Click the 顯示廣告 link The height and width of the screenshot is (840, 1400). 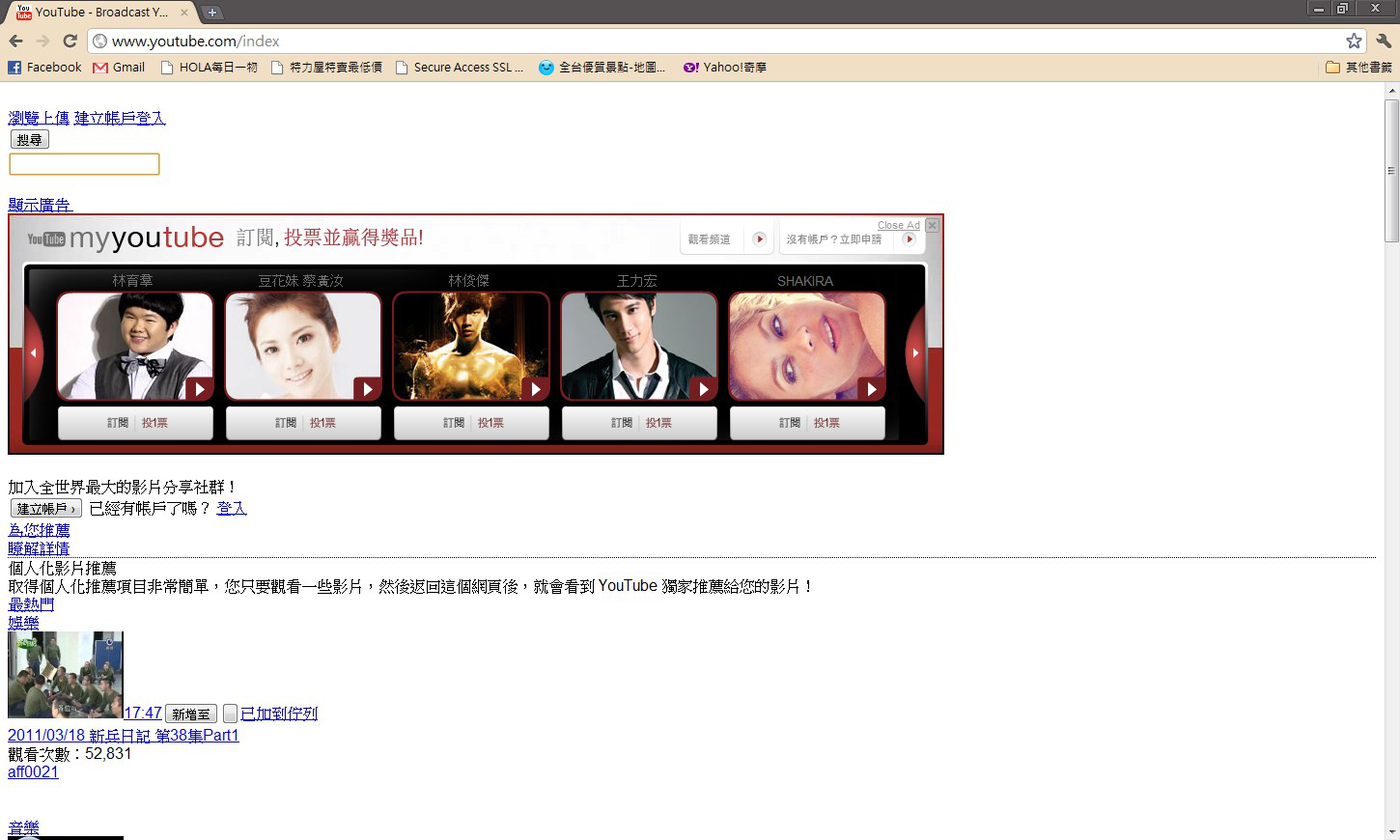[x=40, y=205]
